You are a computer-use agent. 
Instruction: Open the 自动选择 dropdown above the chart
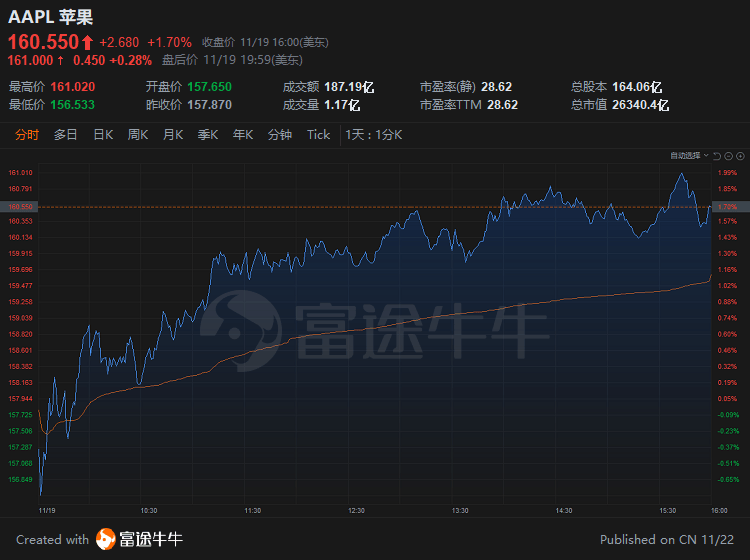point(689,155)
